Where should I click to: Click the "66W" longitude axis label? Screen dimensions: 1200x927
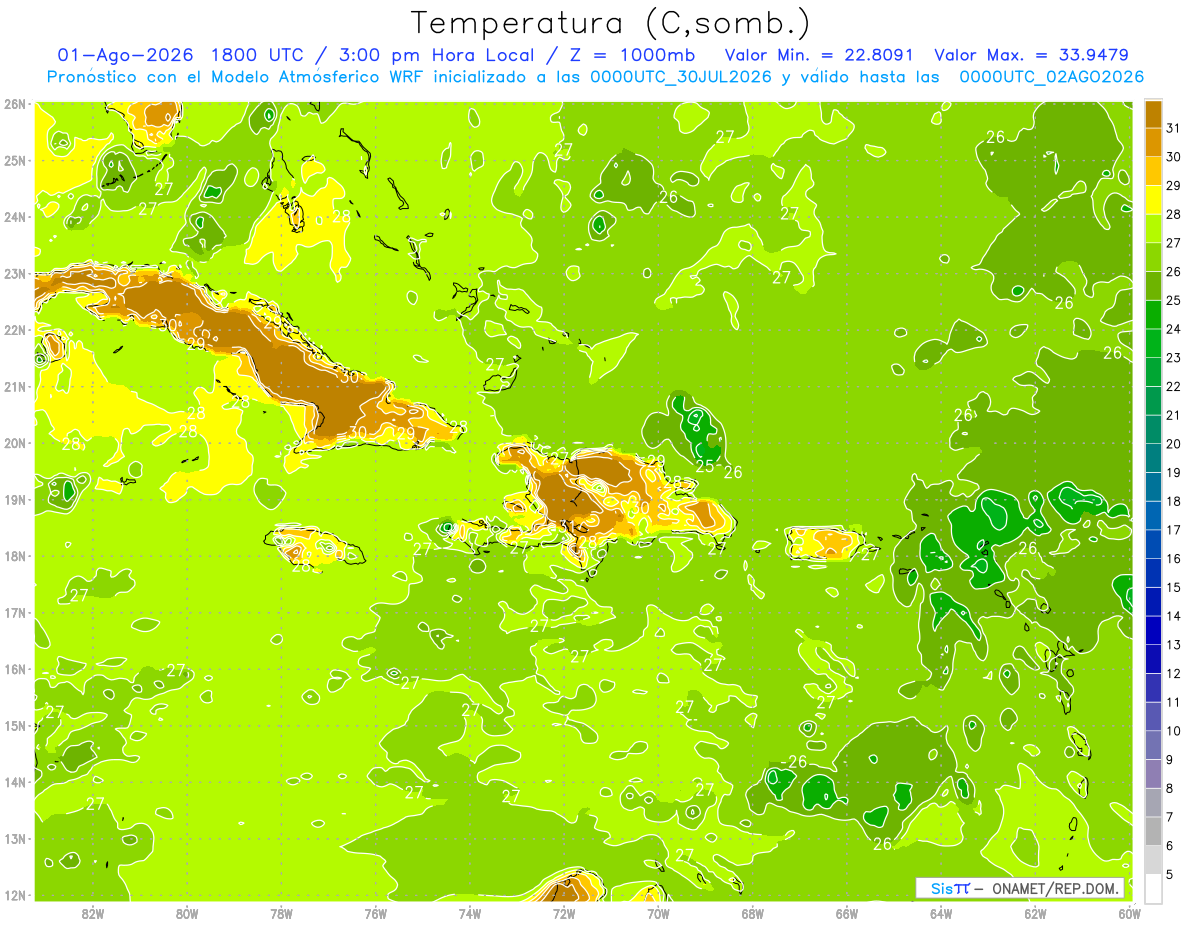tap(847, 912)
